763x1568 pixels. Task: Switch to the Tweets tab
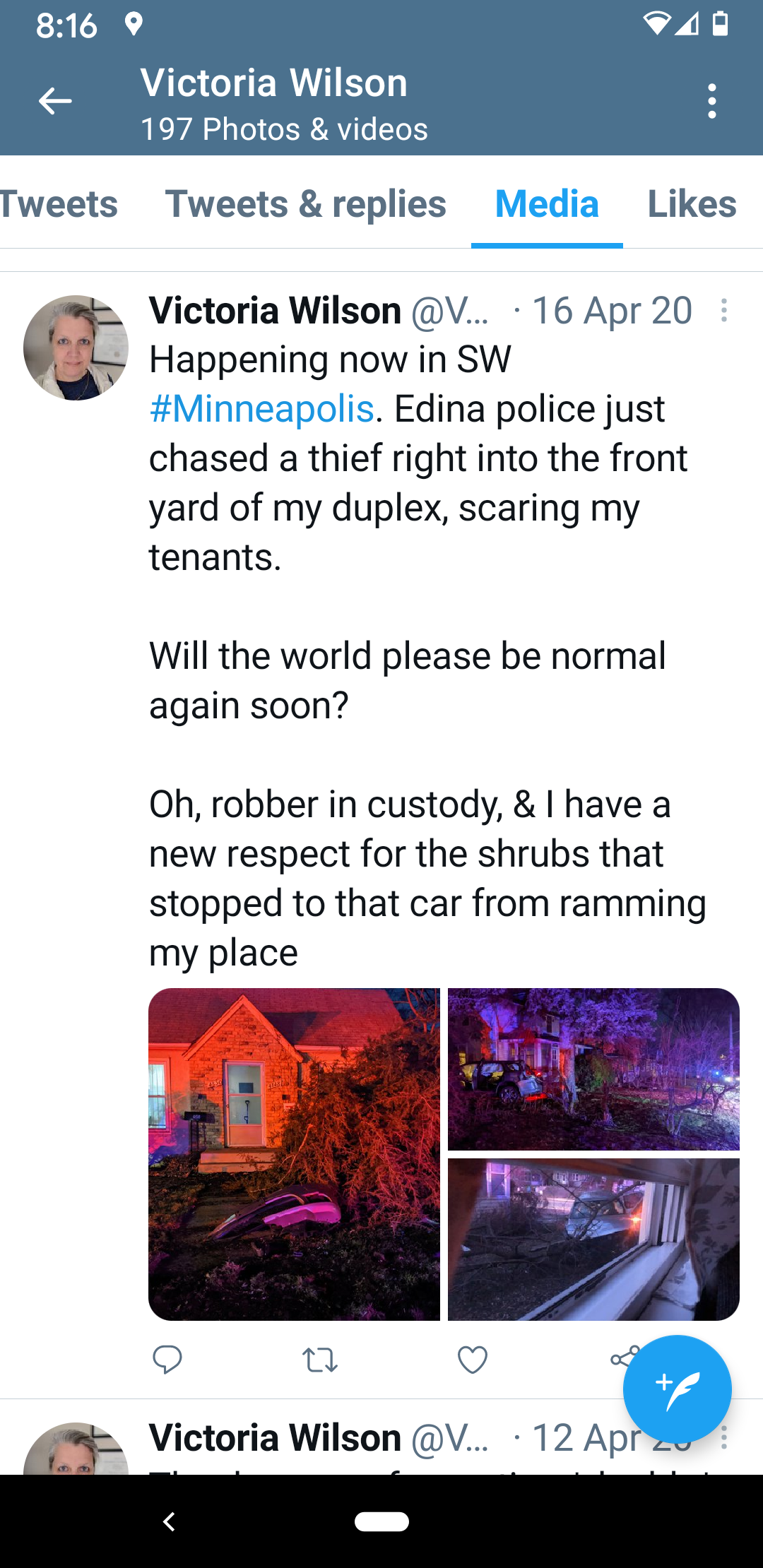pyautogui.click(x=59, y=204)
